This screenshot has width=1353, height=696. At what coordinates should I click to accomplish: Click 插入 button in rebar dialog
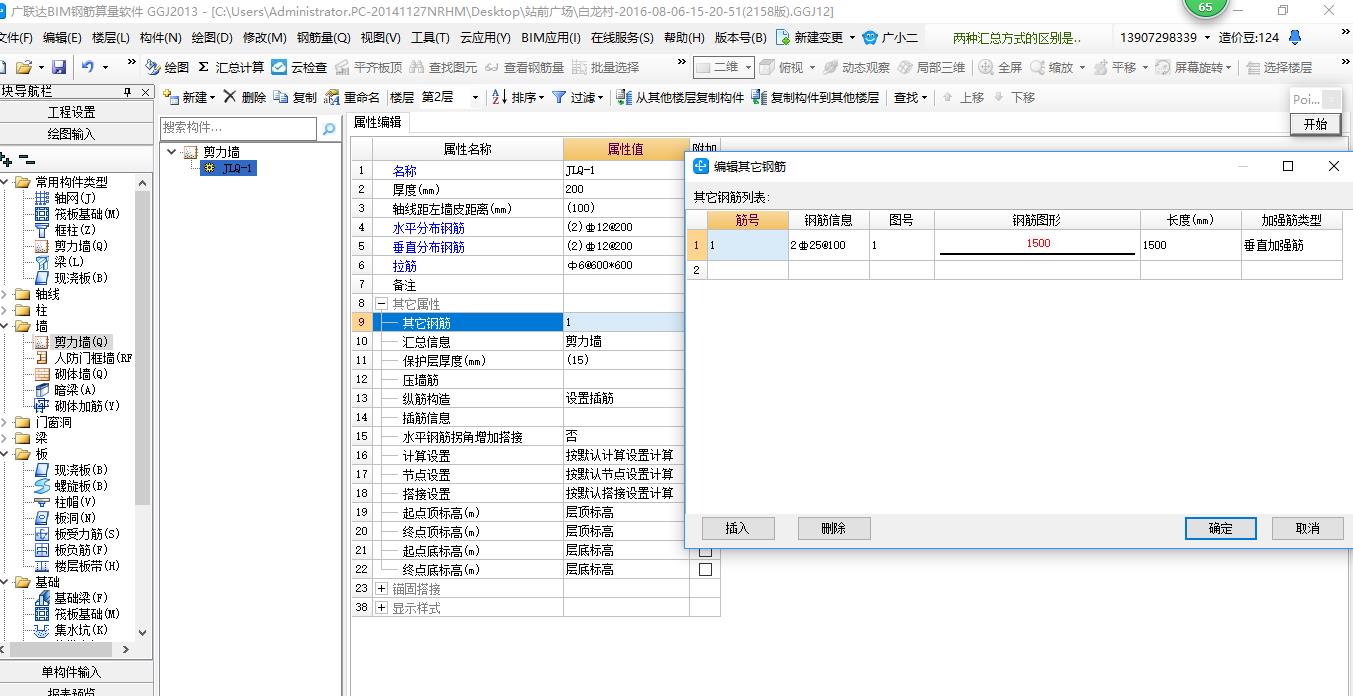click(738, 528)
